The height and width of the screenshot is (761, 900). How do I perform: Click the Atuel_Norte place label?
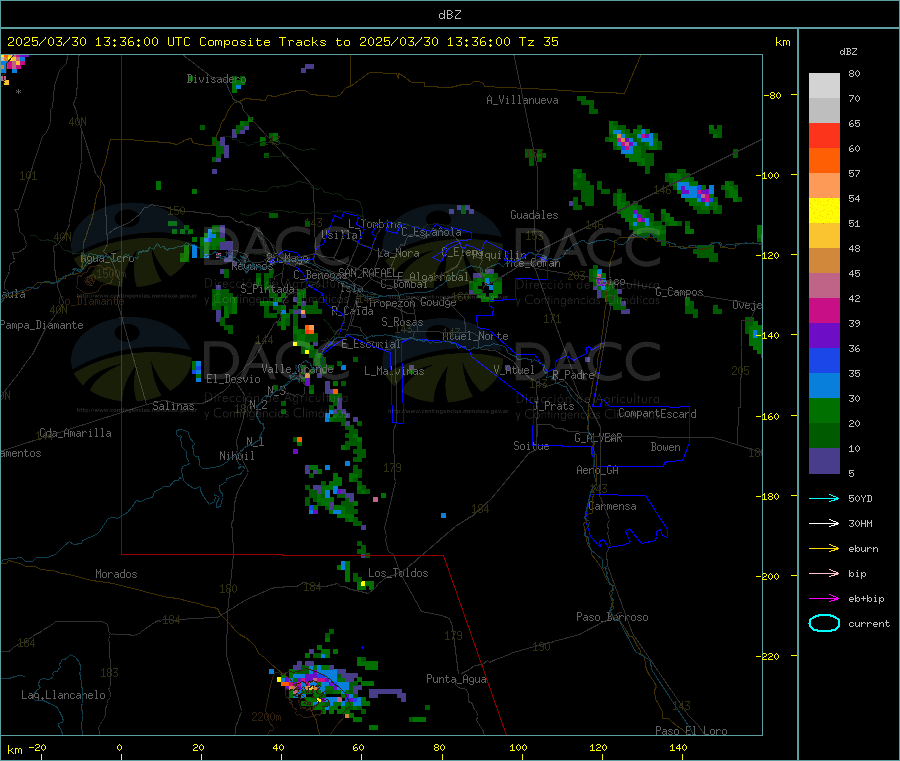pyautogui.click(x=475, y=336)
